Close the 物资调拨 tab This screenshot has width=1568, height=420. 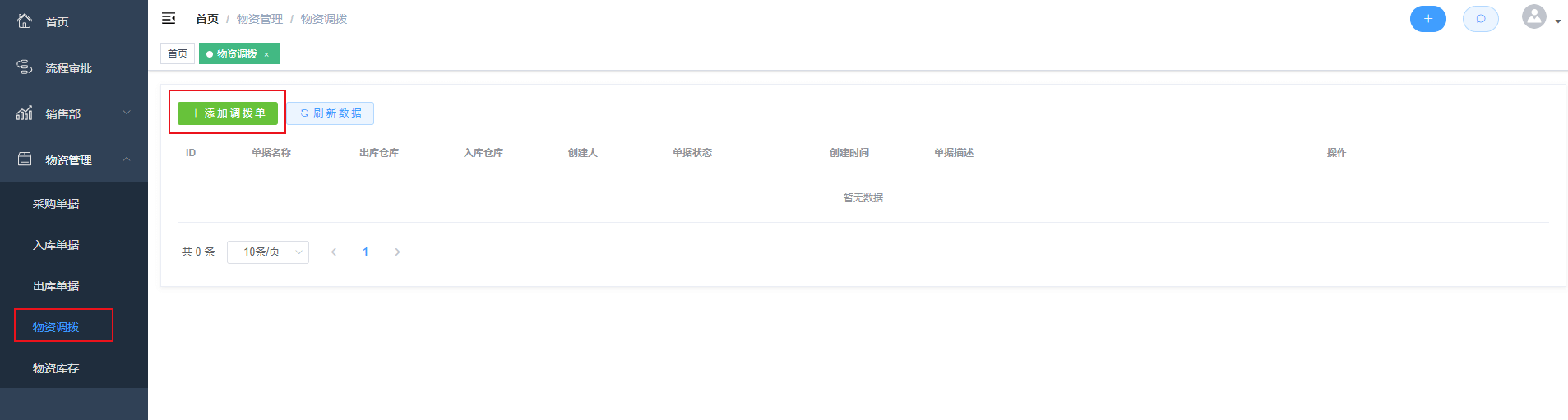point(266,54)
